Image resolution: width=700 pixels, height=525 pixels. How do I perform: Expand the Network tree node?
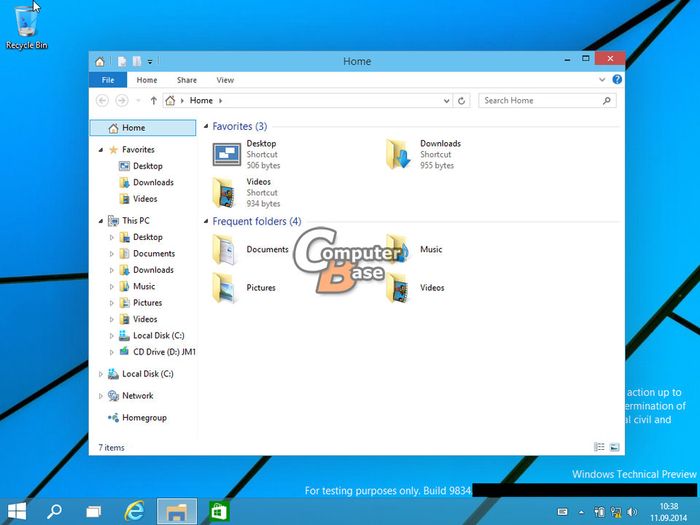pos(101,396)
